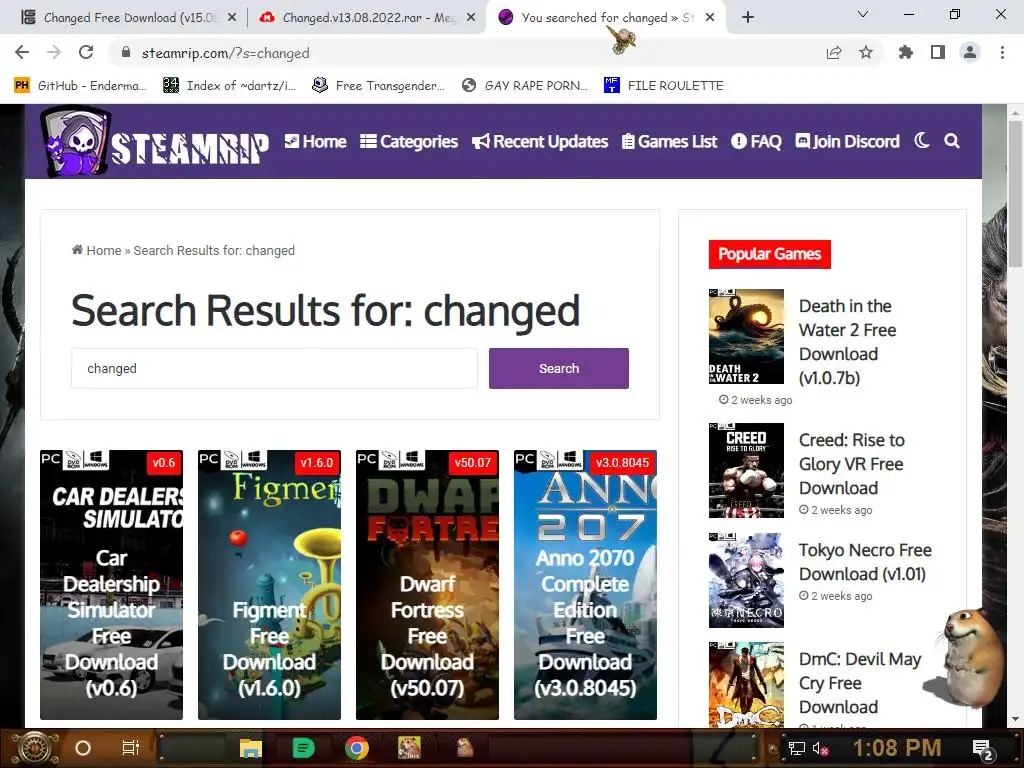Screen dimensions: 1024x768
Task: Open Cortana circle on taskbar
Action: (x=83, y=748)
